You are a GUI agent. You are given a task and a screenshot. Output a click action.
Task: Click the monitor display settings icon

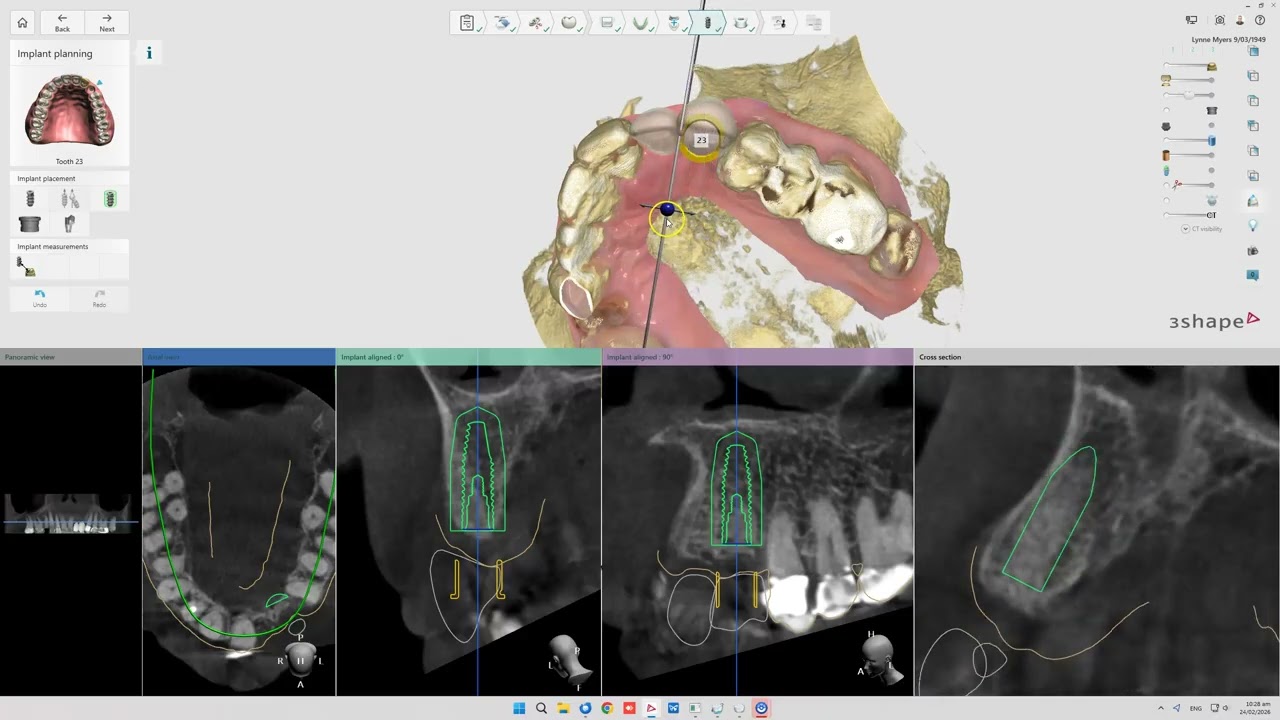1191,20
